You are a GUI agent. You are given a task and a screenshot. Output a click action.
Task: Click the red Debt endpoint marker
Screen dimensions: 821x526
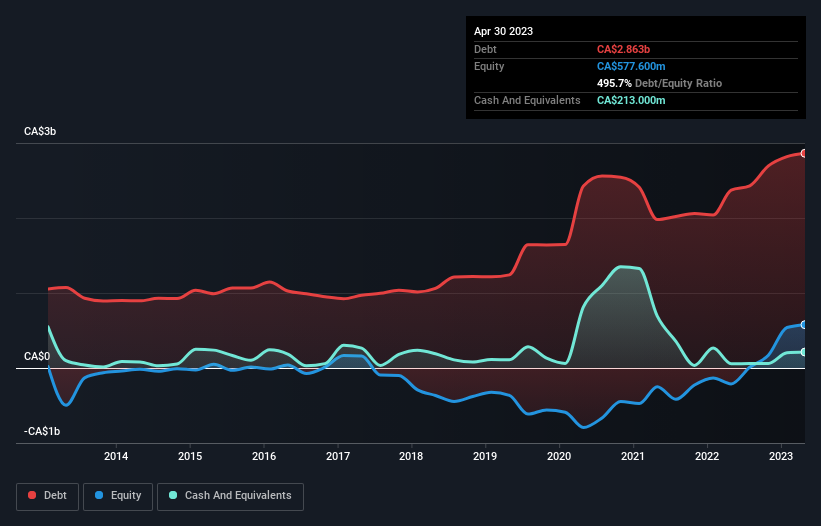coord(804,153)
